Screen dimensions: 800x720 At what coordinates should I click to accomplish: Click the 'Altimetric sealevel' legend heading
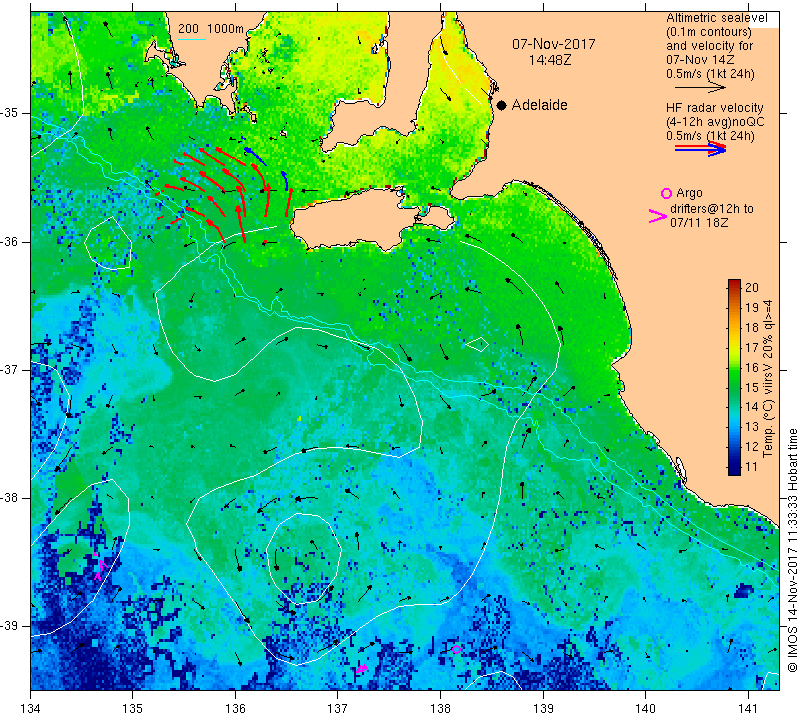(x=716, y=18)
